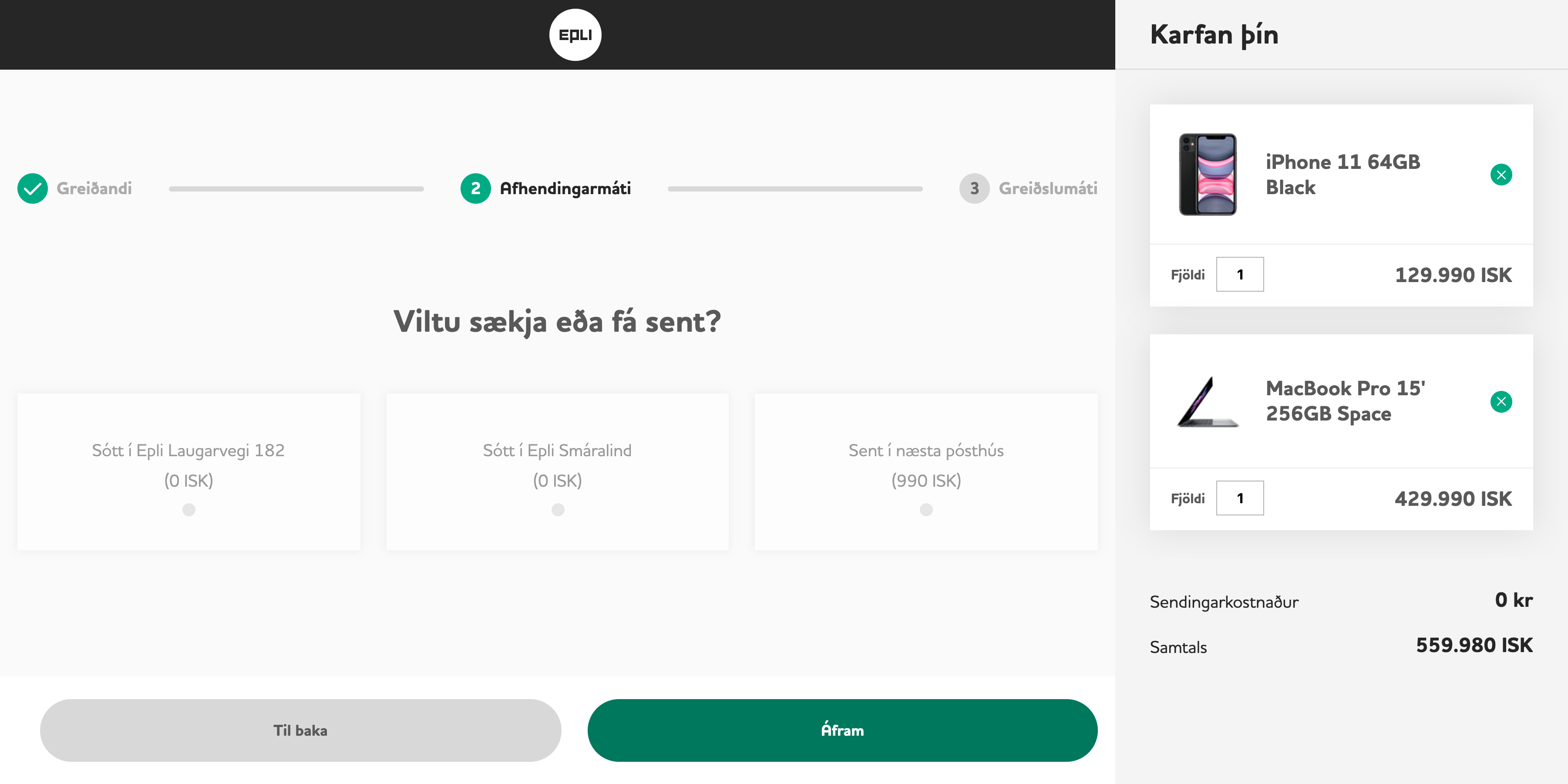Open the Greiðslumáti step

[1047, 188]
